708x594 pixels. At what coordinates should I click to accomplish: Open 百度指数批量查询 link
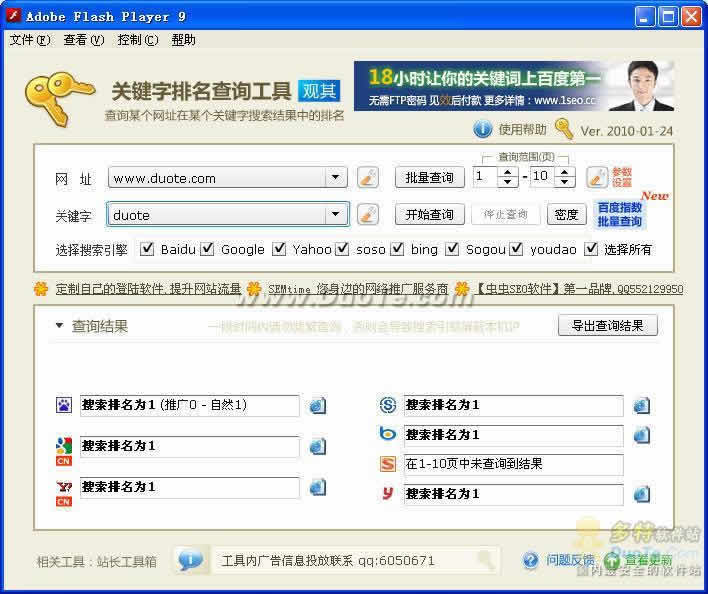tap(620, 214)
